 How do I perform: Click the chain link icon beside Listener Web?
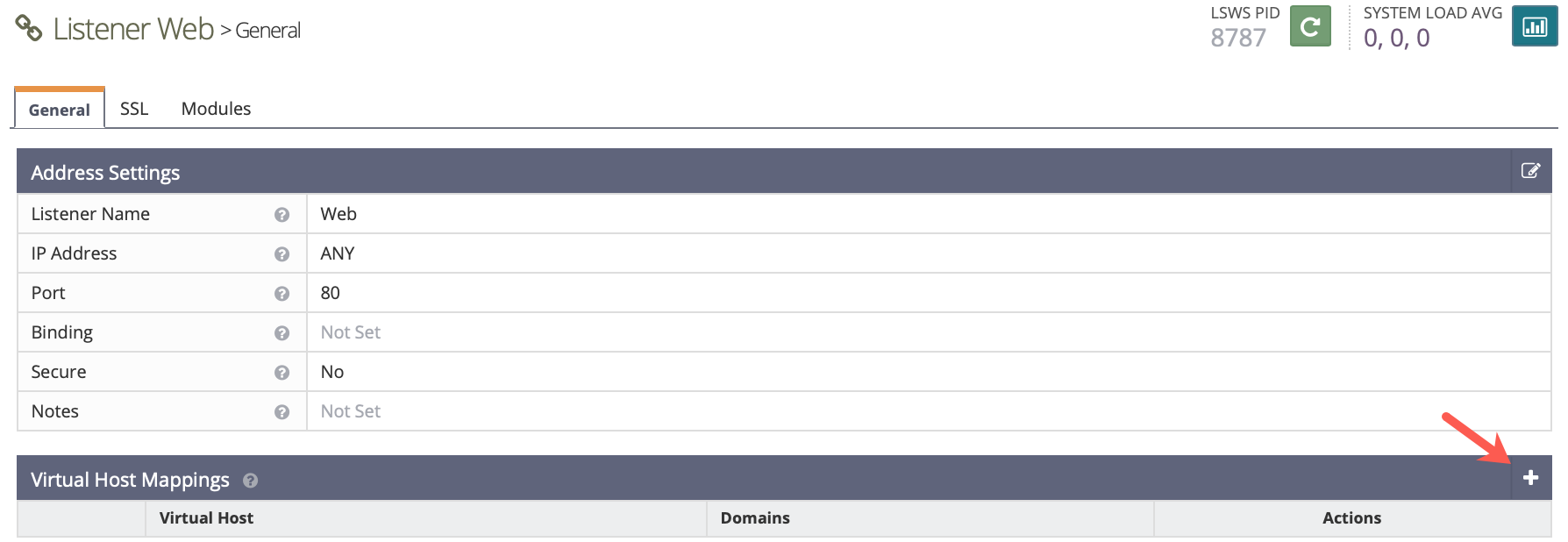point(29,28)
